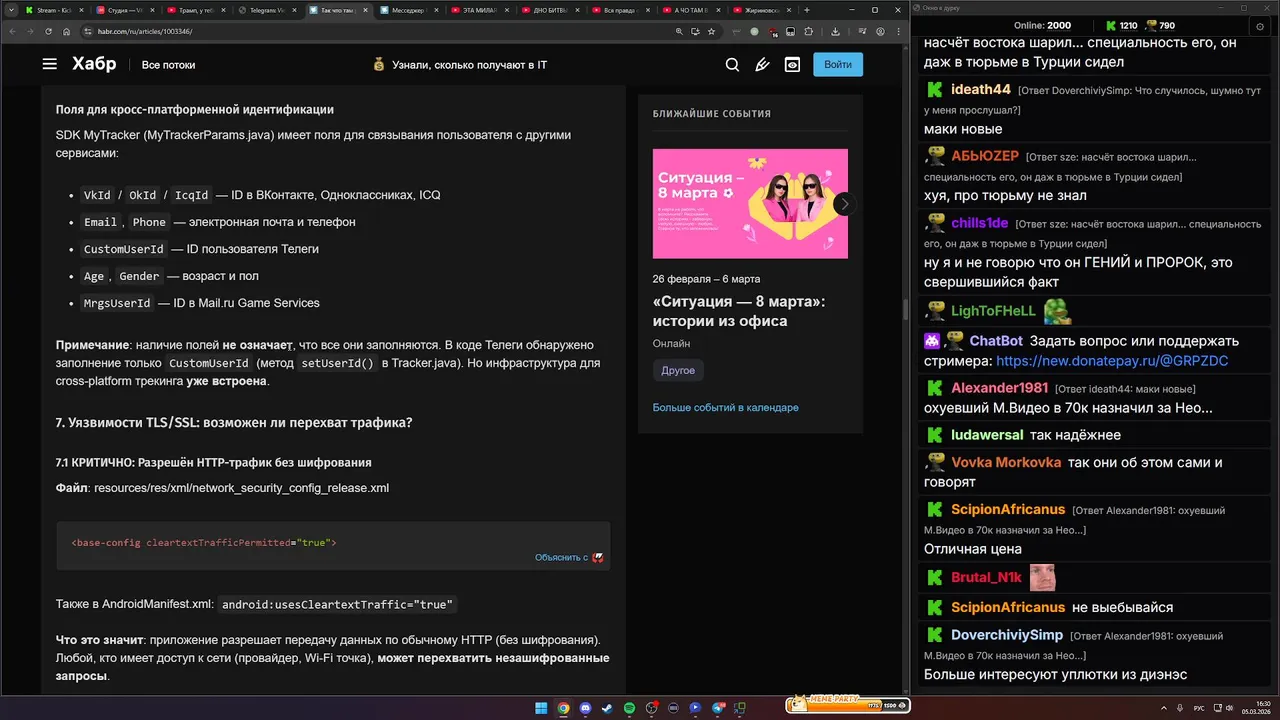Viewport: 1280px width, 720px height.
Task: Click username LighToFHeLL in chat
Action: 993,311
